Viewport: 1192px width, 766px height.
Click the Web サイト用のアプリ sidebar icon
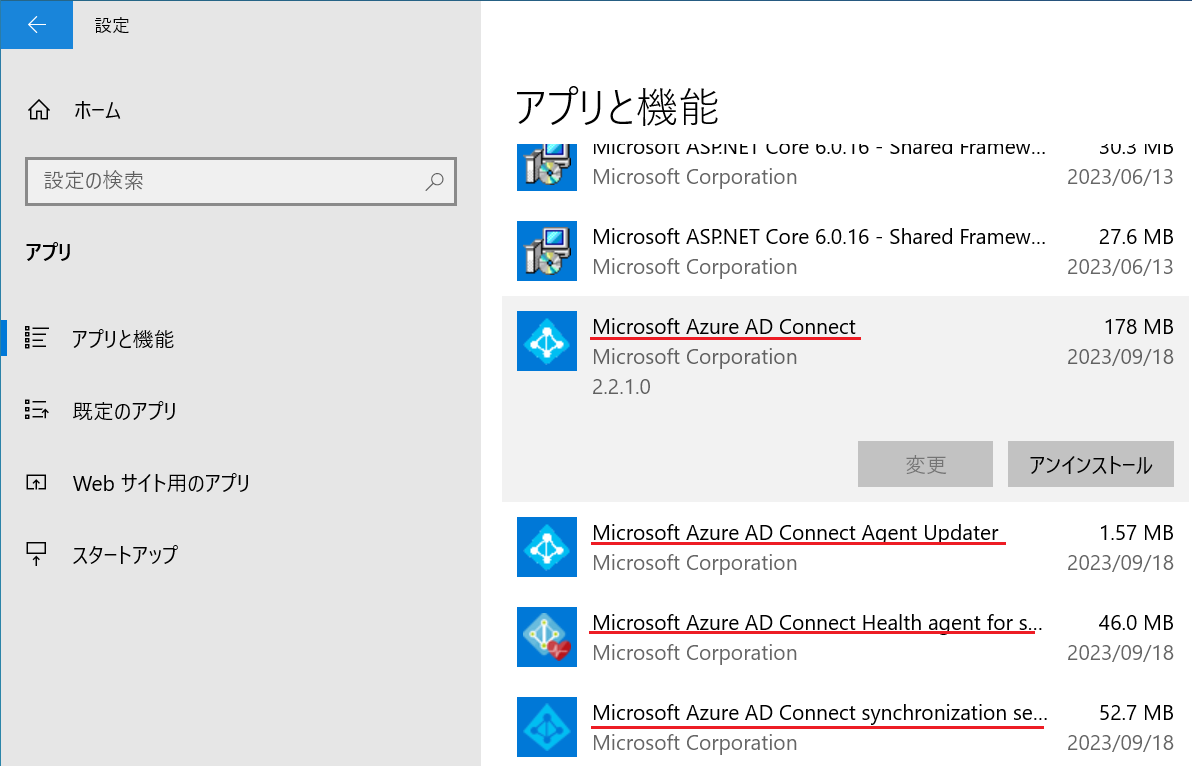point(37,482)
